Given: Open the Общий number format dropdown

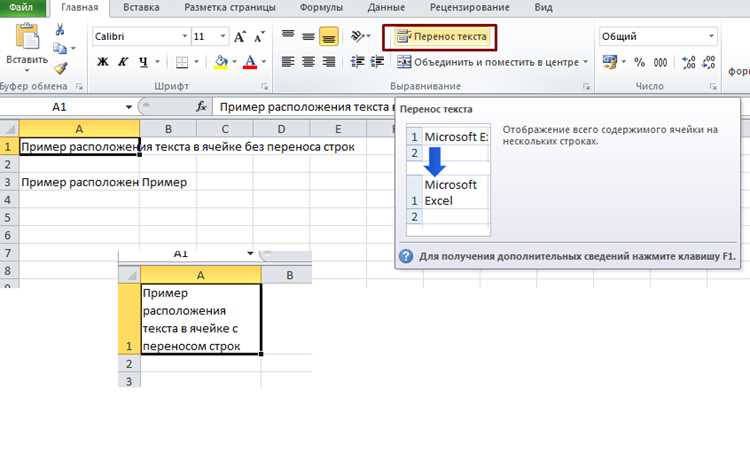Looking at the screenshot, I should coord(711,36).
